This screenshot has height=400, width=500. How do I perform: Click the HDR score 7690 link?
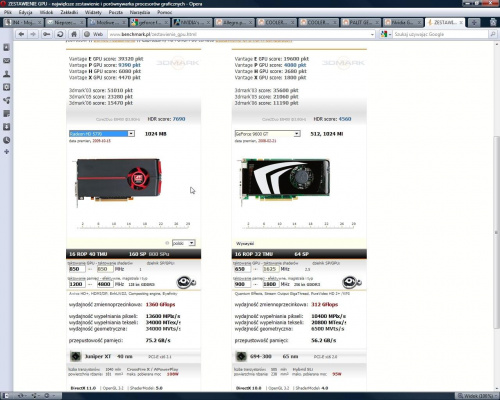[x=179, y=119]
